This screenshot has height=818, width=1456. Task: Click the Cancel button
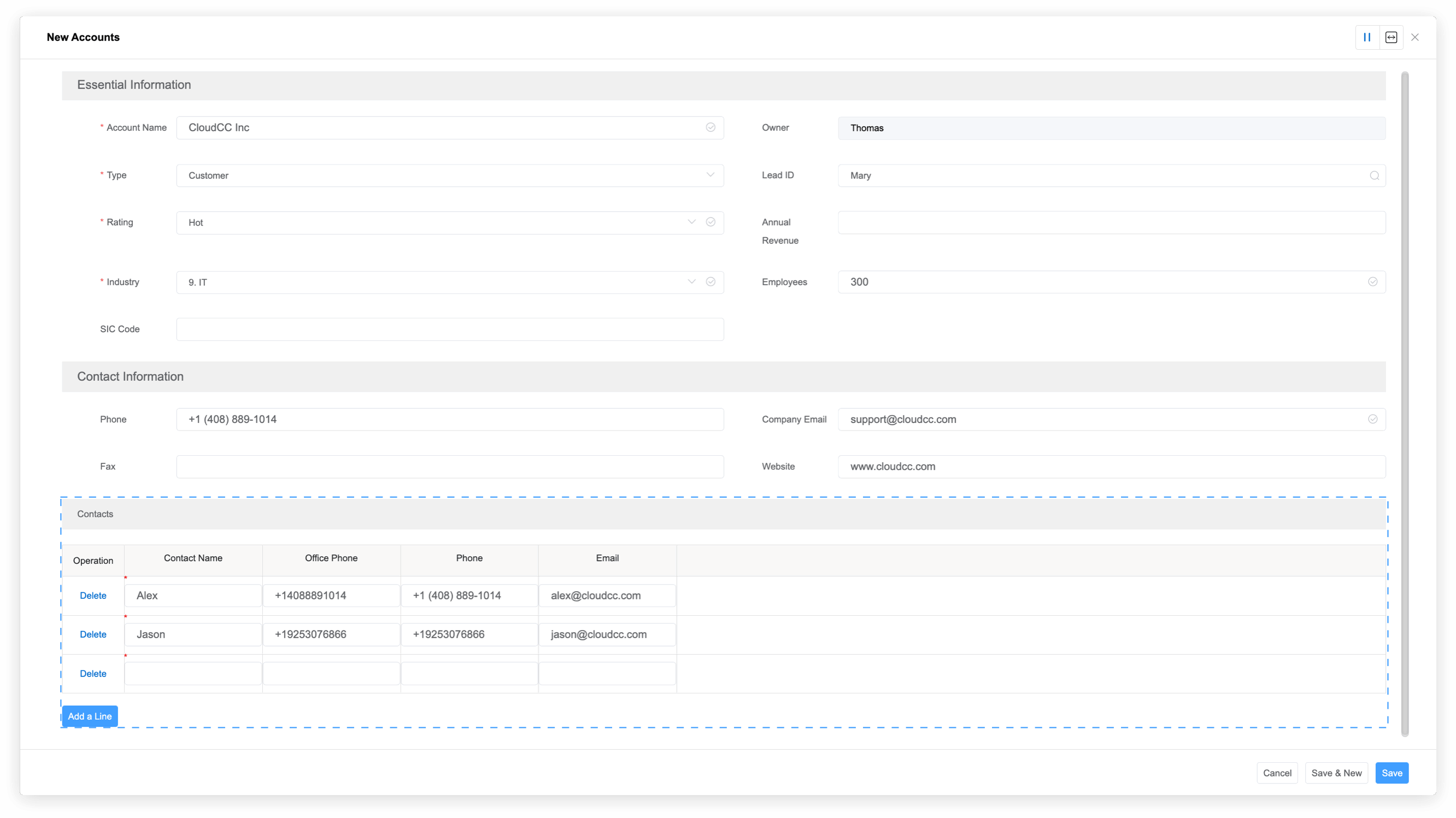[x=1277, y=773]
